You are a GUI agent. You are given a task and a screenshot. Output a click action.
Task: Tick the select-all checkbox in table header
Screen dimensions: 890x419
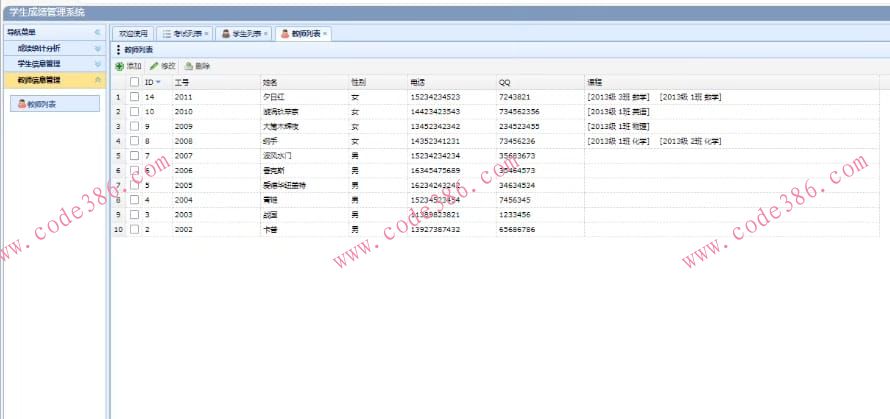click(x=135, y=82)
